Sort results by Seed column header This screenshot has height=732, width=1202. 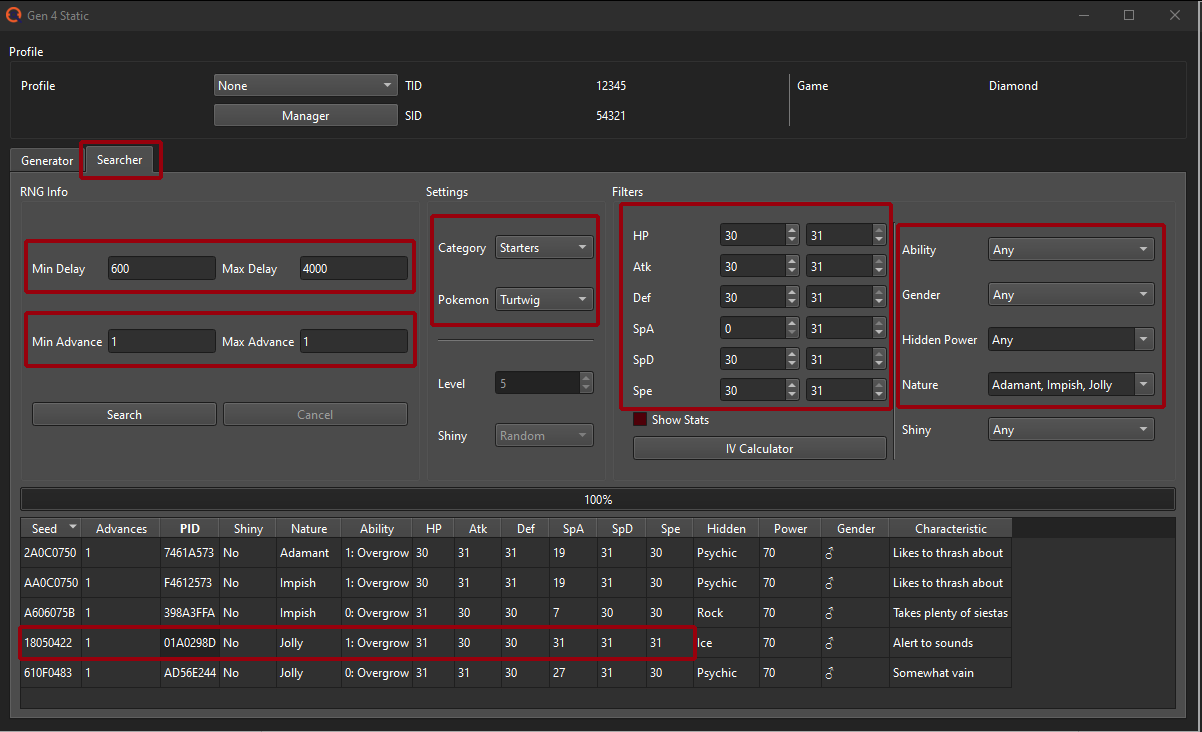click(x=51, y=528)
